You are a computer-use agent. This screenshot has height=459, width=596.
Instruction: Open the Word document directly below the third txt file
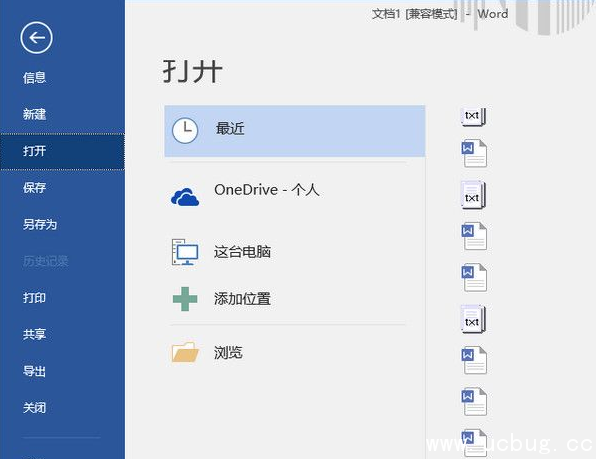click(x=474, y=360)
